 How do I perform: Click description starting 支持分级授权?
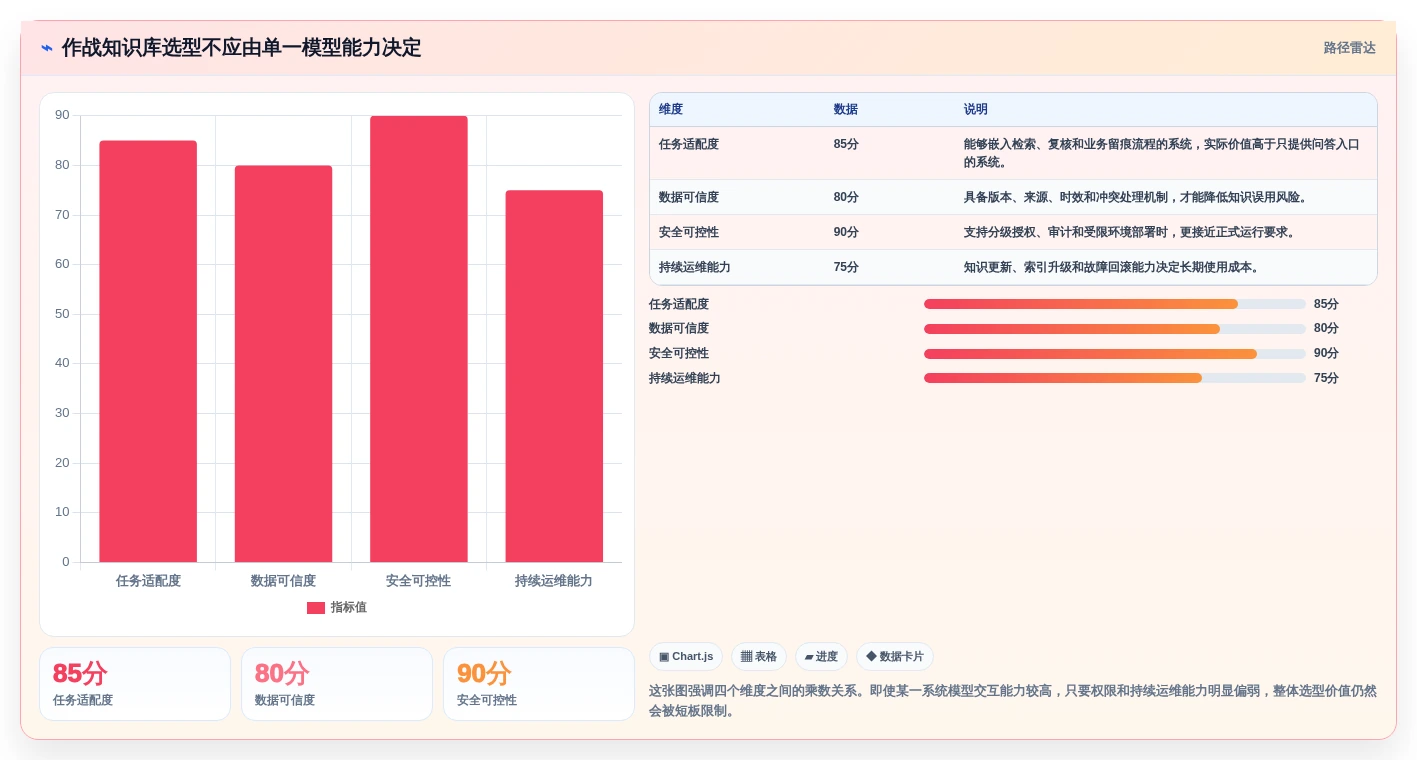click(x=1131, y=232)
